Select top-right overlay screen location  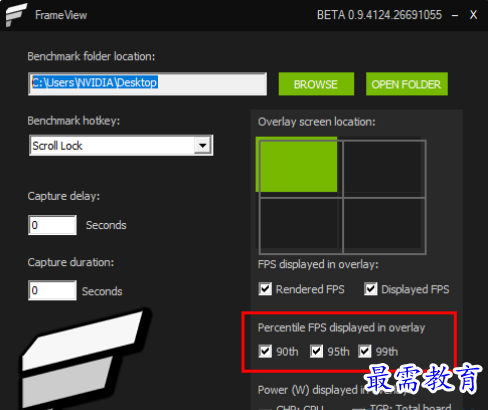[384, 168]
